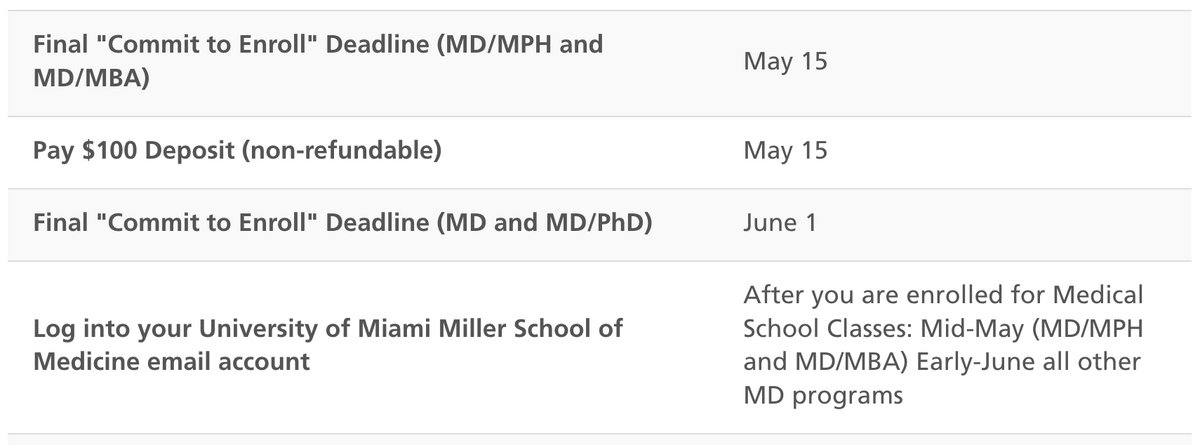This screenshot has width=1200, height=445.
Task: Select the May 15 date in deposit row
Action: coord(785,151)
